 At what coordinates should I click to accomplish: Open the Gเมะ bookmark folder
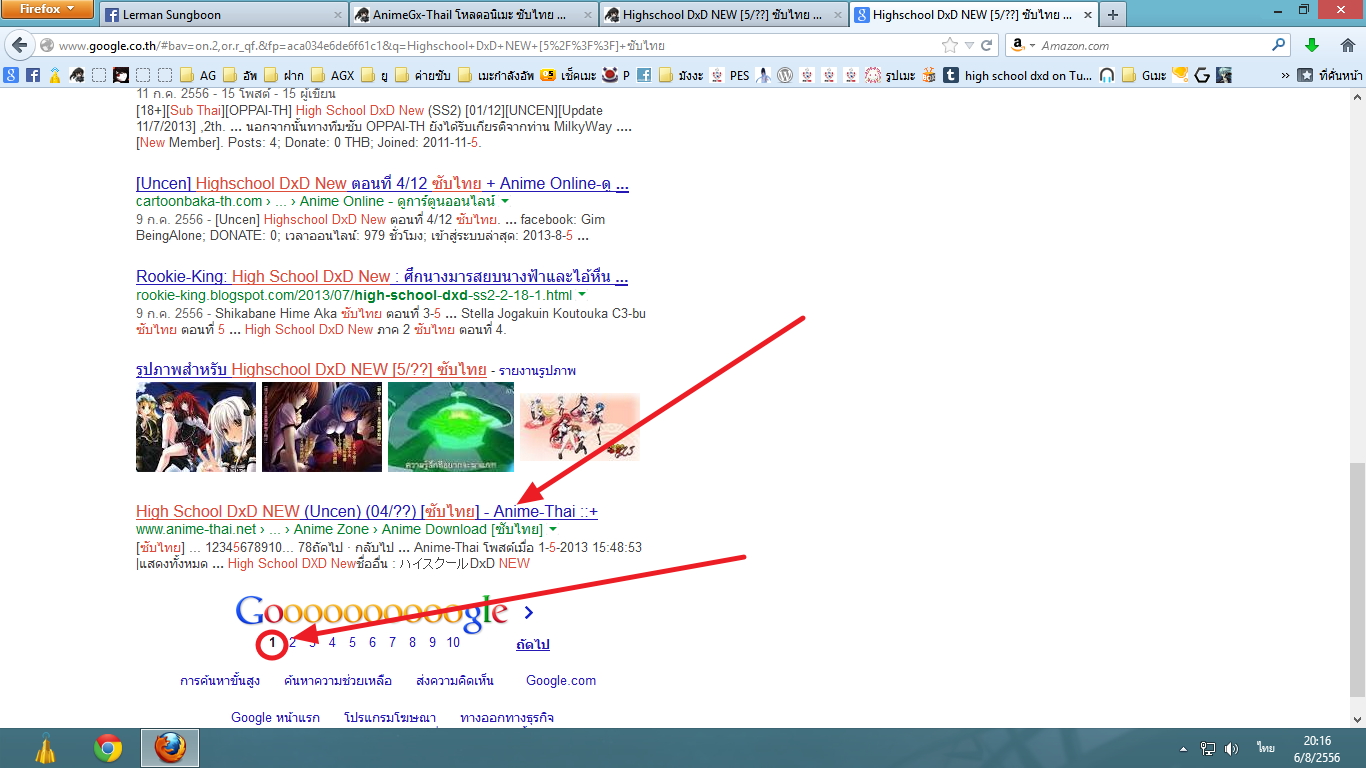pyautogui.click(x=1144, y=75)
